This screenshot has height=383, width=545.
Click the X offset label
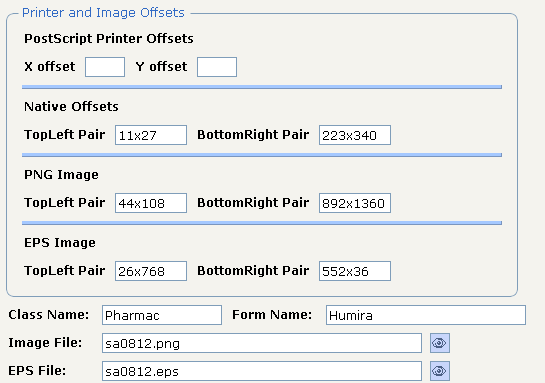coord(50,66)
